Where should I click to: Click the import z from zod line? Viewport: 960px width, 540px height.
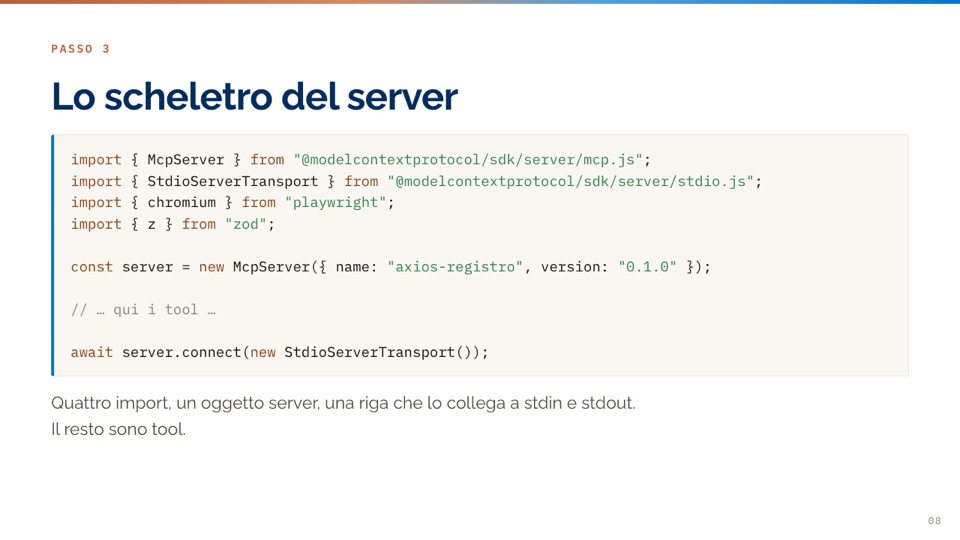pyautogui.click(x=173, y=224)
